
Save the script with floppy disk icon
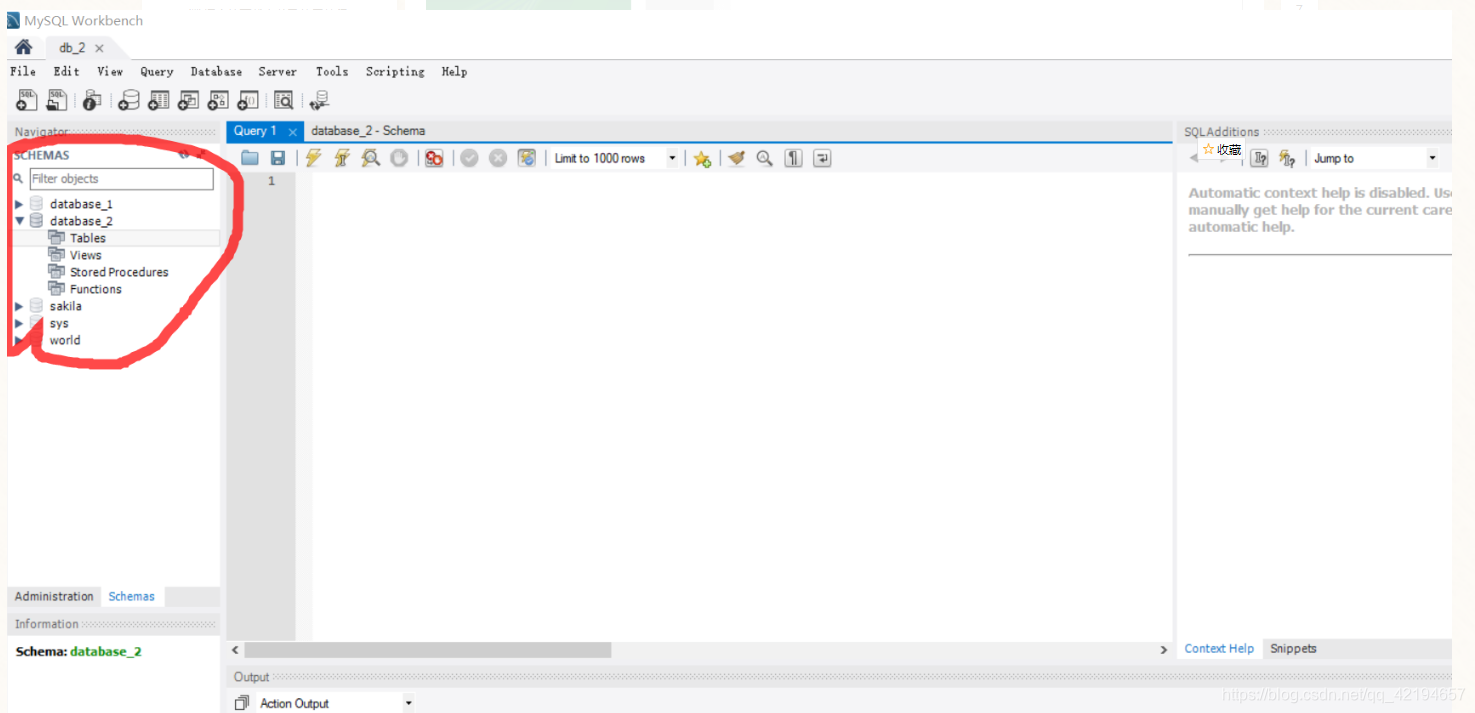click(278, 158)
